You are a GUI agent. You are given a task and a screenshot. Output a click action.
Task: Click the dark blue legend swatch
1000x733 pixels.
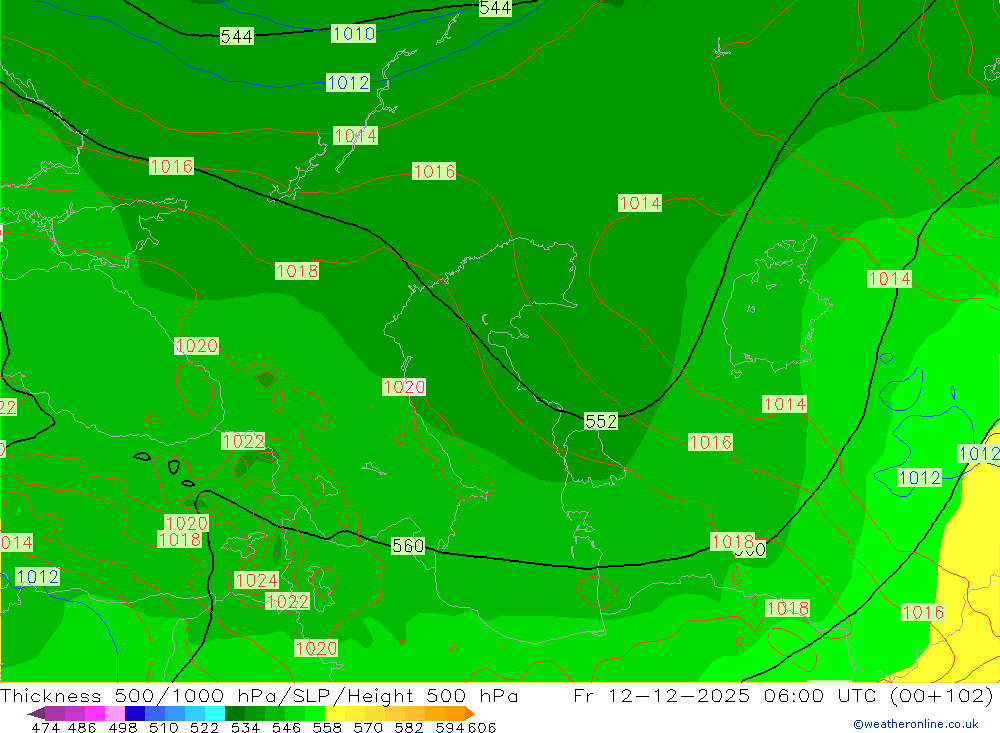pos(135,713)
